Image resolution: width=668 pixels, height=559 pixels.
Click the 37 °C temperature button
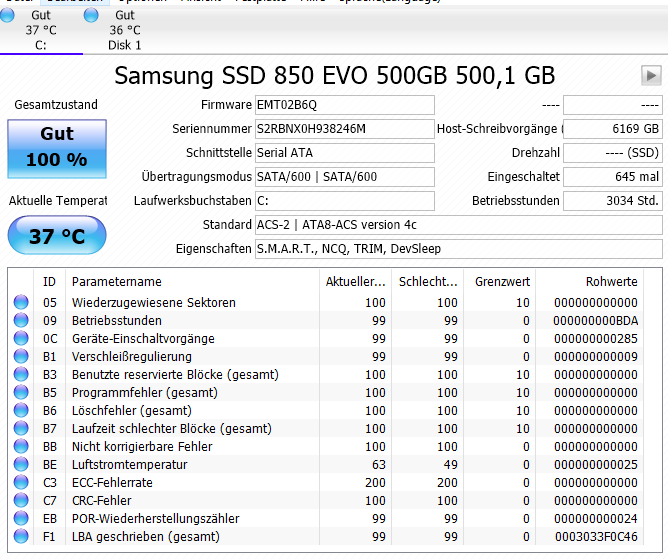57,235
